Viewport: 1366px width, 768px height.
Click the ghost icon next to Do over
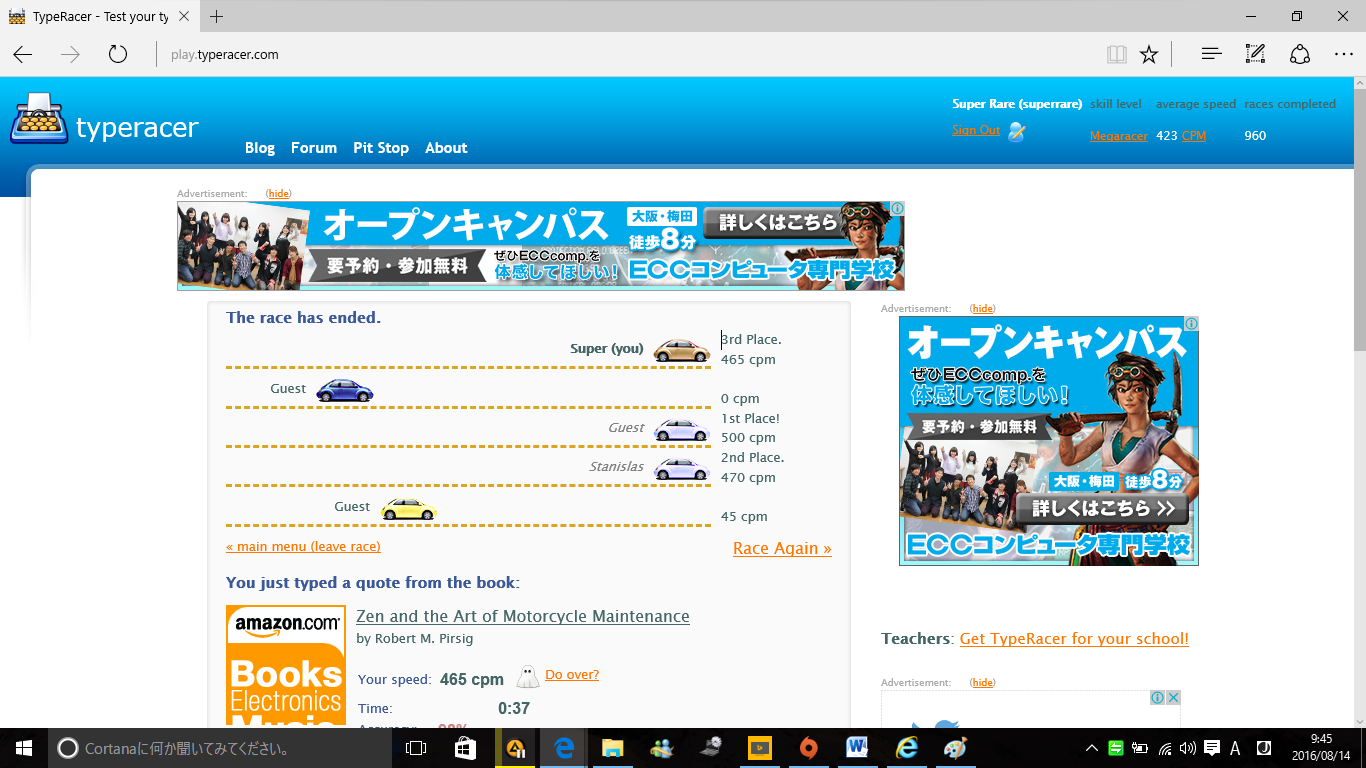click(527, 677)
